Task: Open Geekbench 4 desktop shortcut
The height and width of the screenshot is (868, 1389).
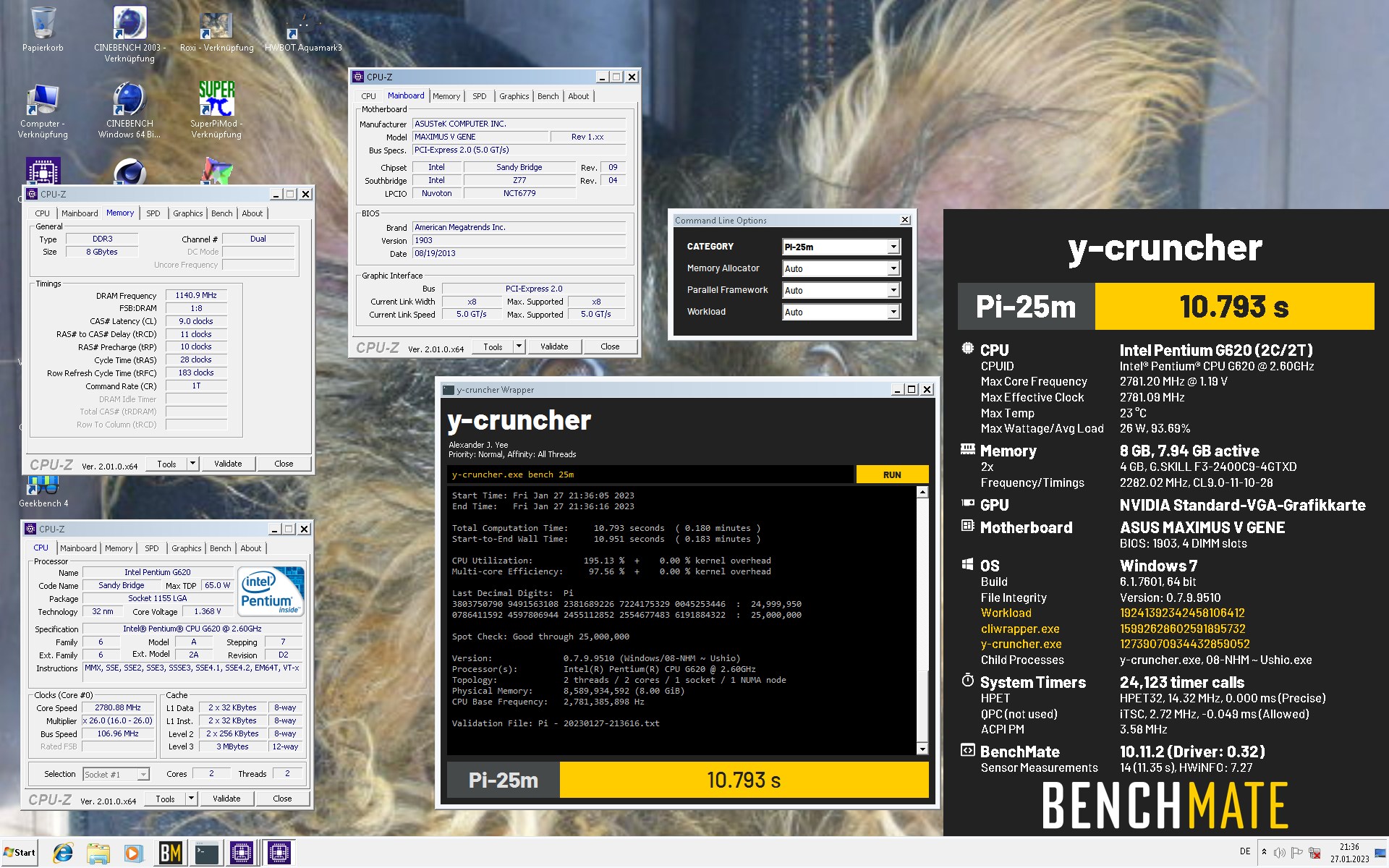Action: tap(43, 493)
